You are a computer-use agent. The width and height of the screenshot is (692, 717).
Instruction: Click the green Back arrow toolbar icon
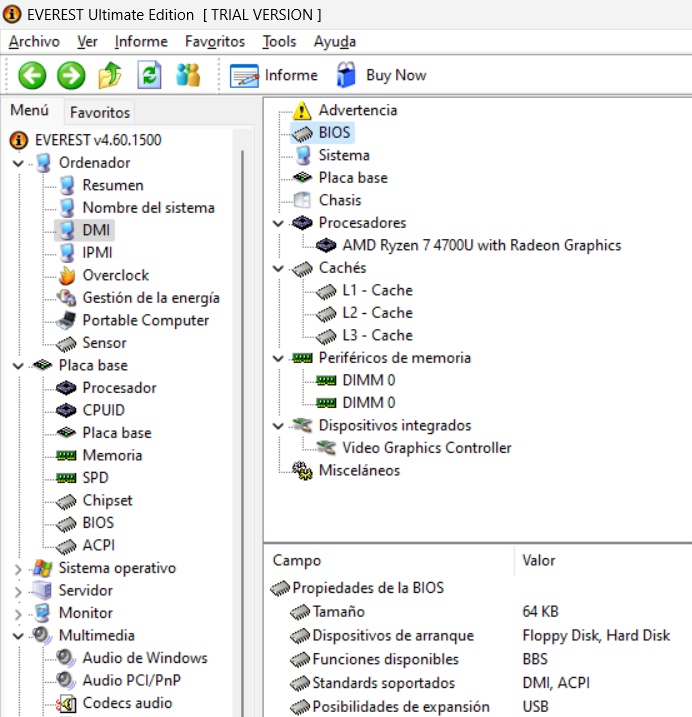pos(32,75)
